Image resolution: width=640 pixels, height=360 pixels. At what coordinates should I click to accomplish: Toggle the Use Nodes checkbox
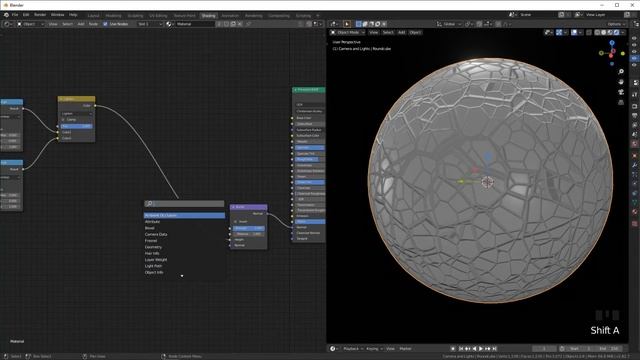coord(105,24)
